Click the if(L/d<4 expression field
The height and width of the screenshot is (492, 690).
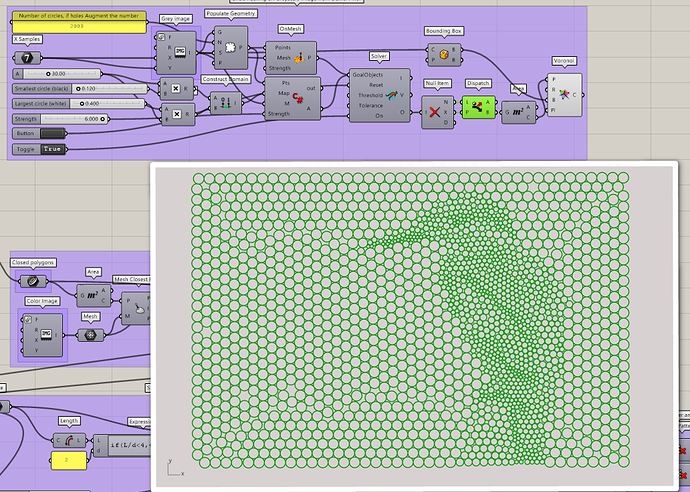pos(130,445)
